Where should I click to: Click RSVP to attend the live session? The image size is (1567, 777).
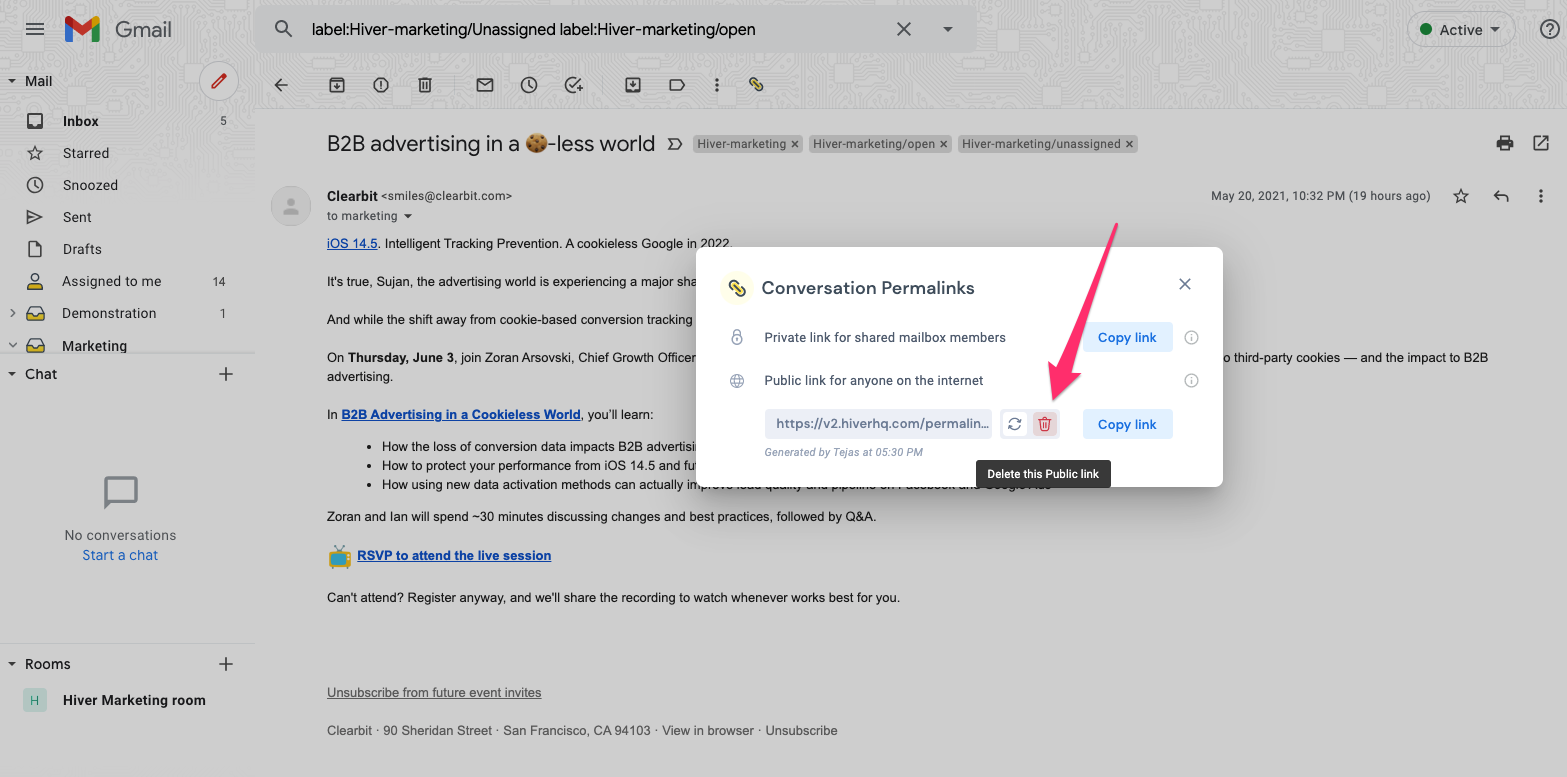pos(454,555)
